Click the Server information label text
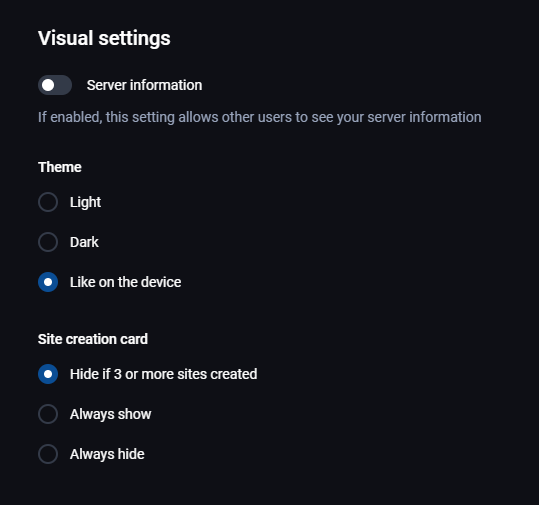Viewport: 539px width, 505px height. tap(144, 85)
